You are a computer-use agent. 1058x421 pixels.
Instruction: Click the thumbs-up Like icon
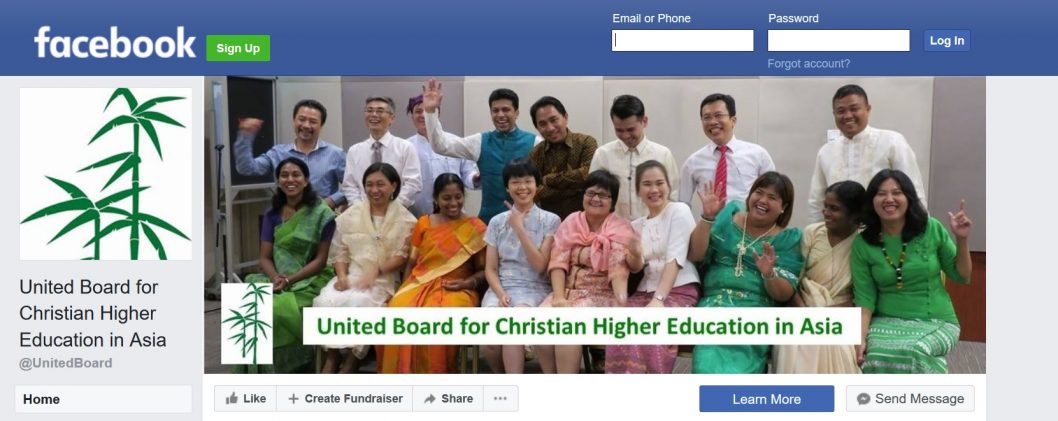(x=231, y=399)
